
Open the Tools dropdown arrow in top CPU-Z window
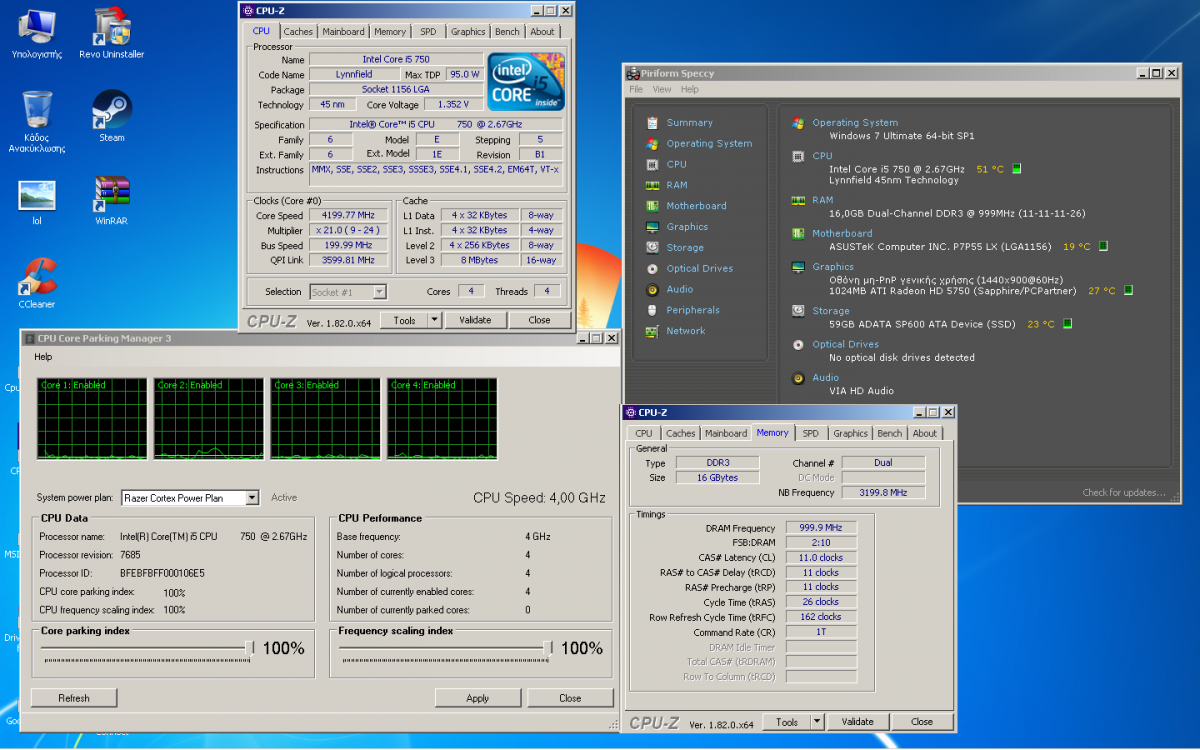tap(434, 320)
